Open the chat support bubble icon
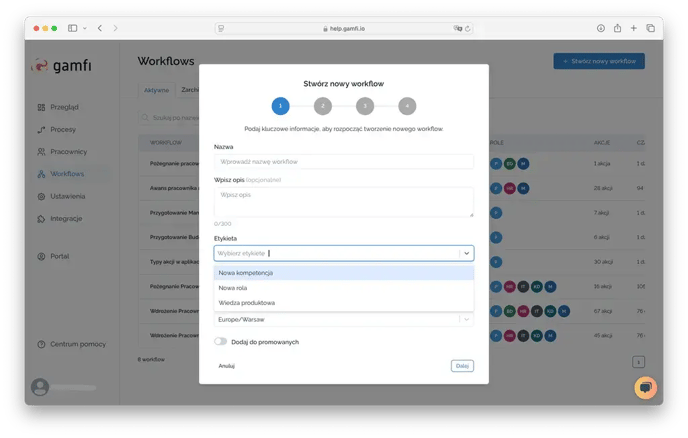This screenshot has height=438, width=688. (646, 387)
